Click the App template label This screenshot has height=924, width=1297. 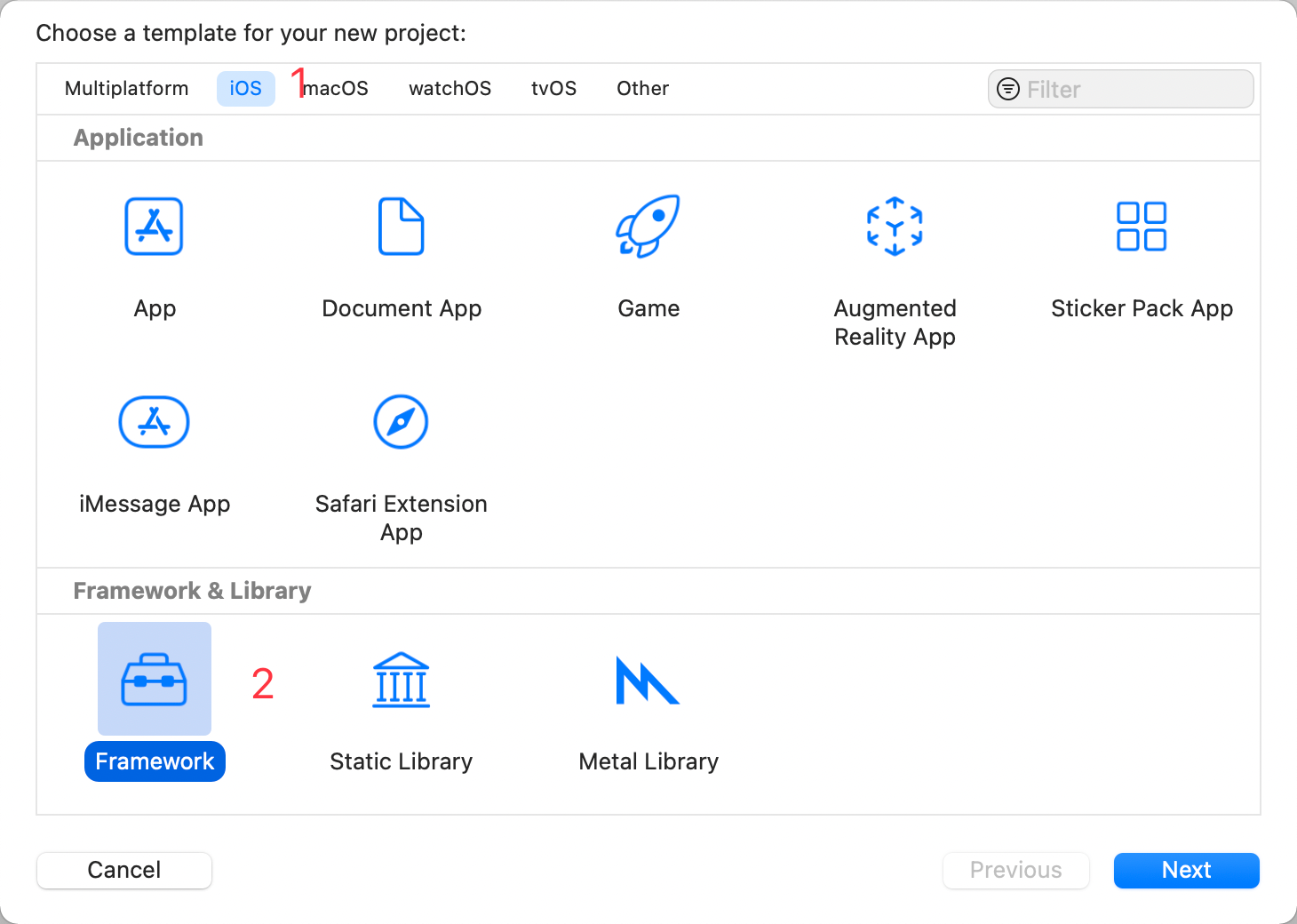point(155,308)
